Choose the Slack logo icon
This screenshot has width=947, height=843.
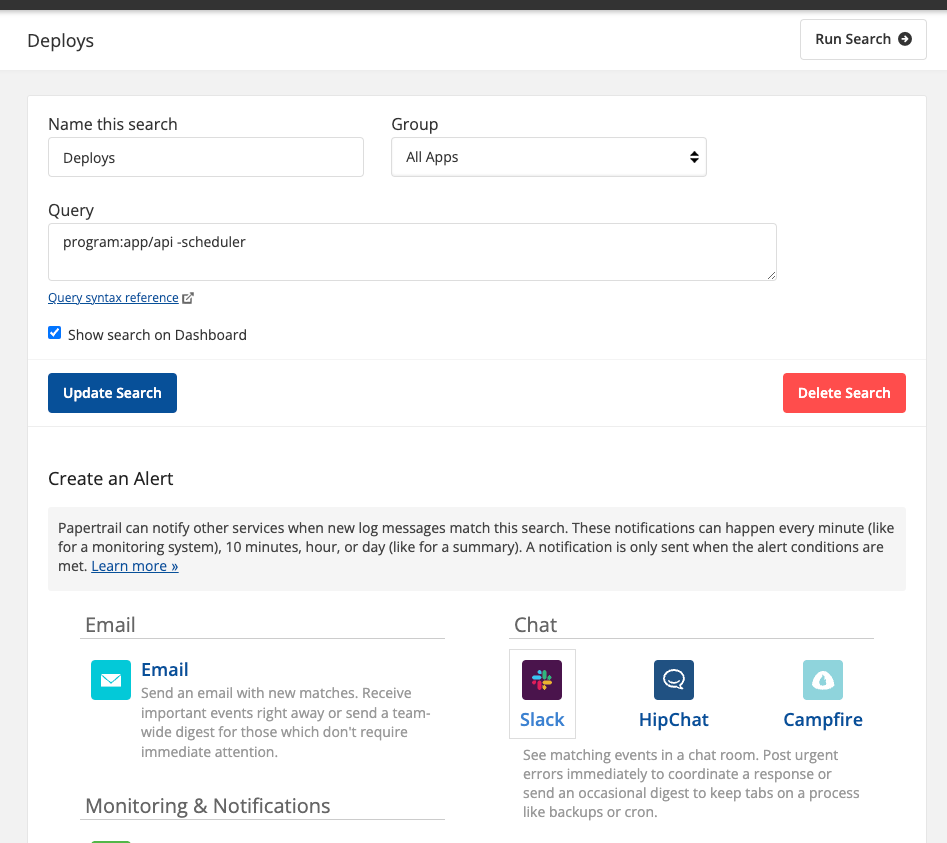point(542,680)
